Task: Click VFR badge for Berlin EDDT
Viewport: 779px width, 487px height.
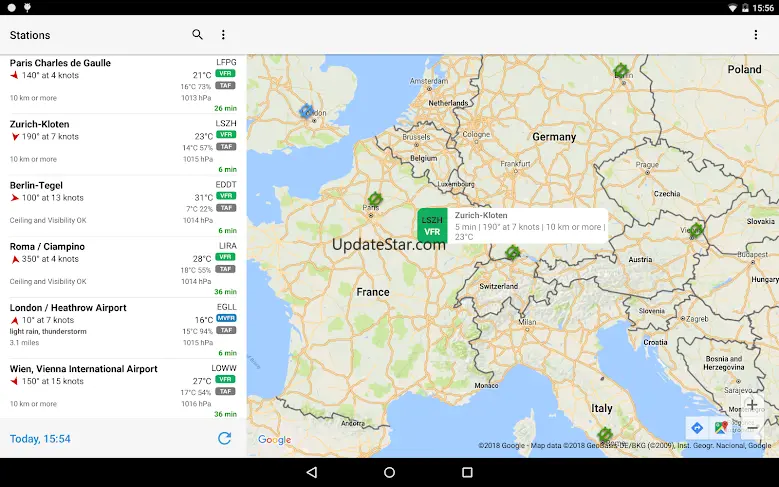Action: [226, 196]
